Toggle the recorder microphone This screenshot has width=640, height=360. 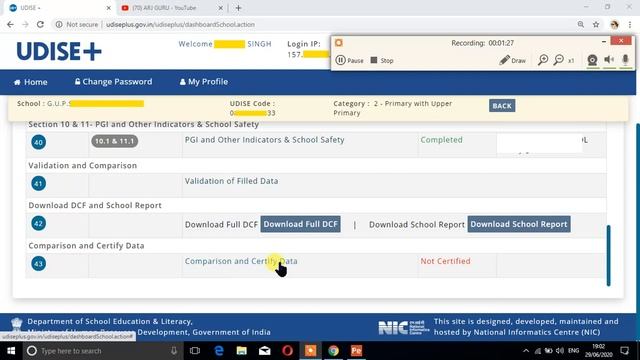625,60
